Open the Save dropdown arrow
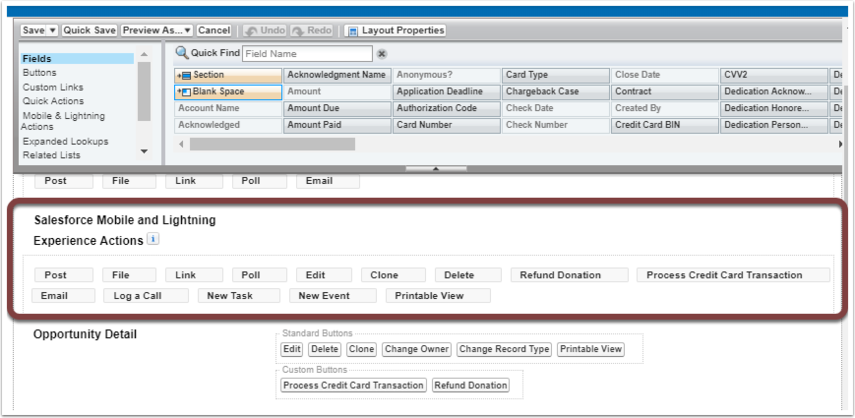 pos(53,31)
